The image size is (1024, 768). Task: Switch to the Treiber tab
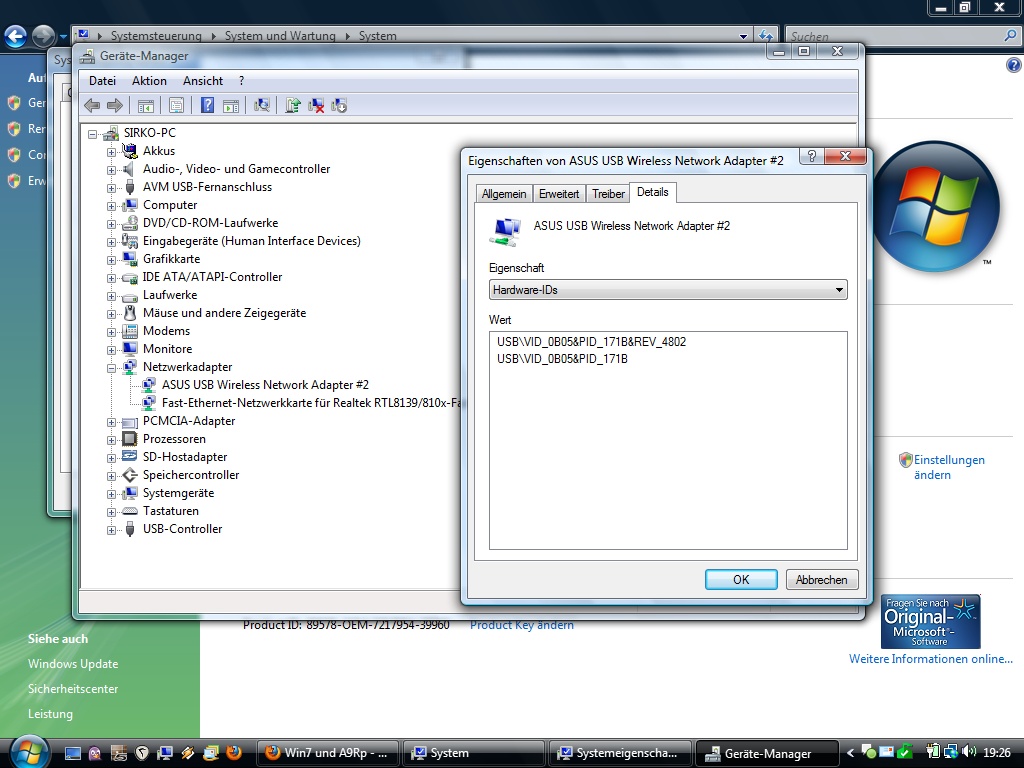coord(609,194)
